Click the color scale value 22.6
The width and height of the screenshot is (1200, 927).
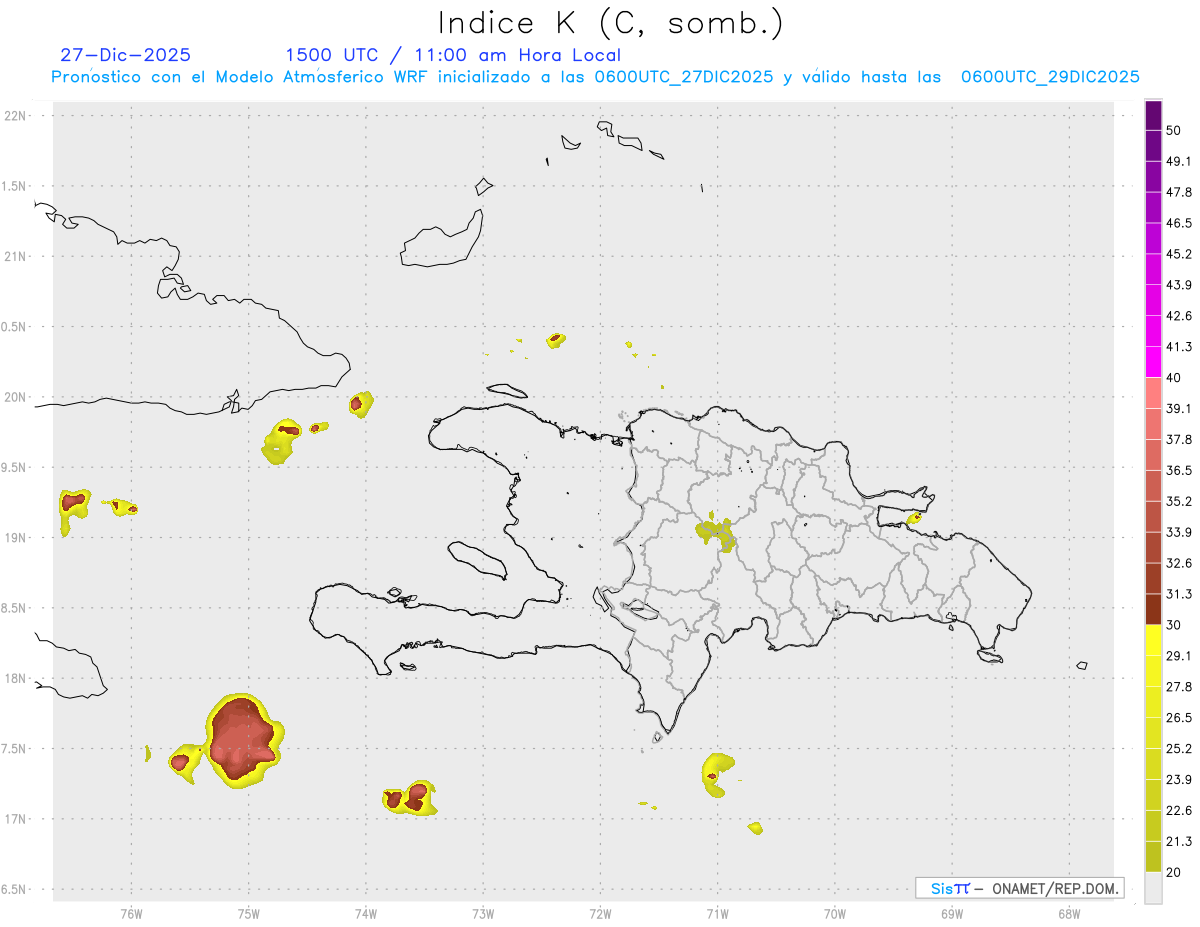tap(1179, 811)
